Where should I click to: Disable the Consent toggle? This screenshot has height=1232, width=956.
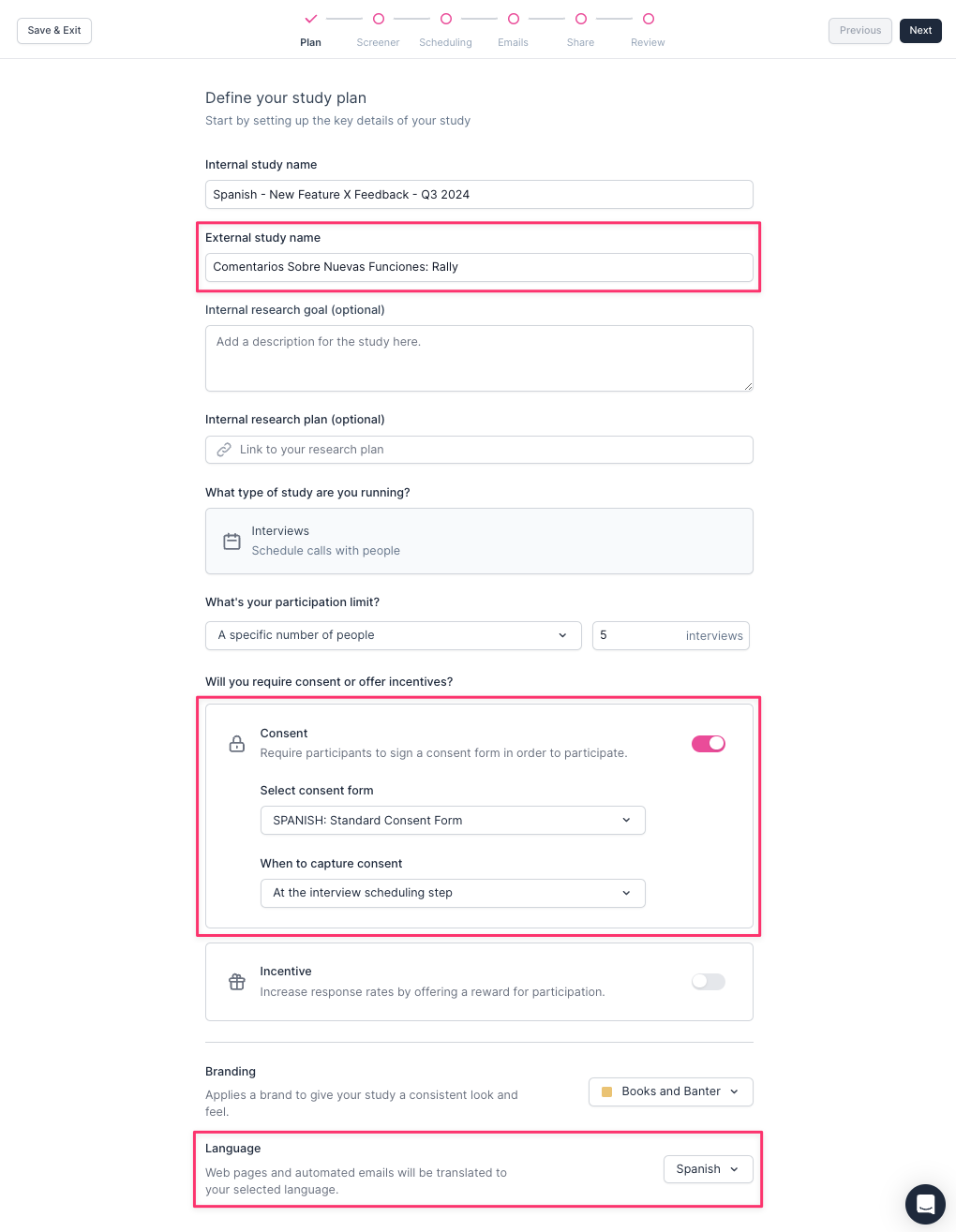709,744
